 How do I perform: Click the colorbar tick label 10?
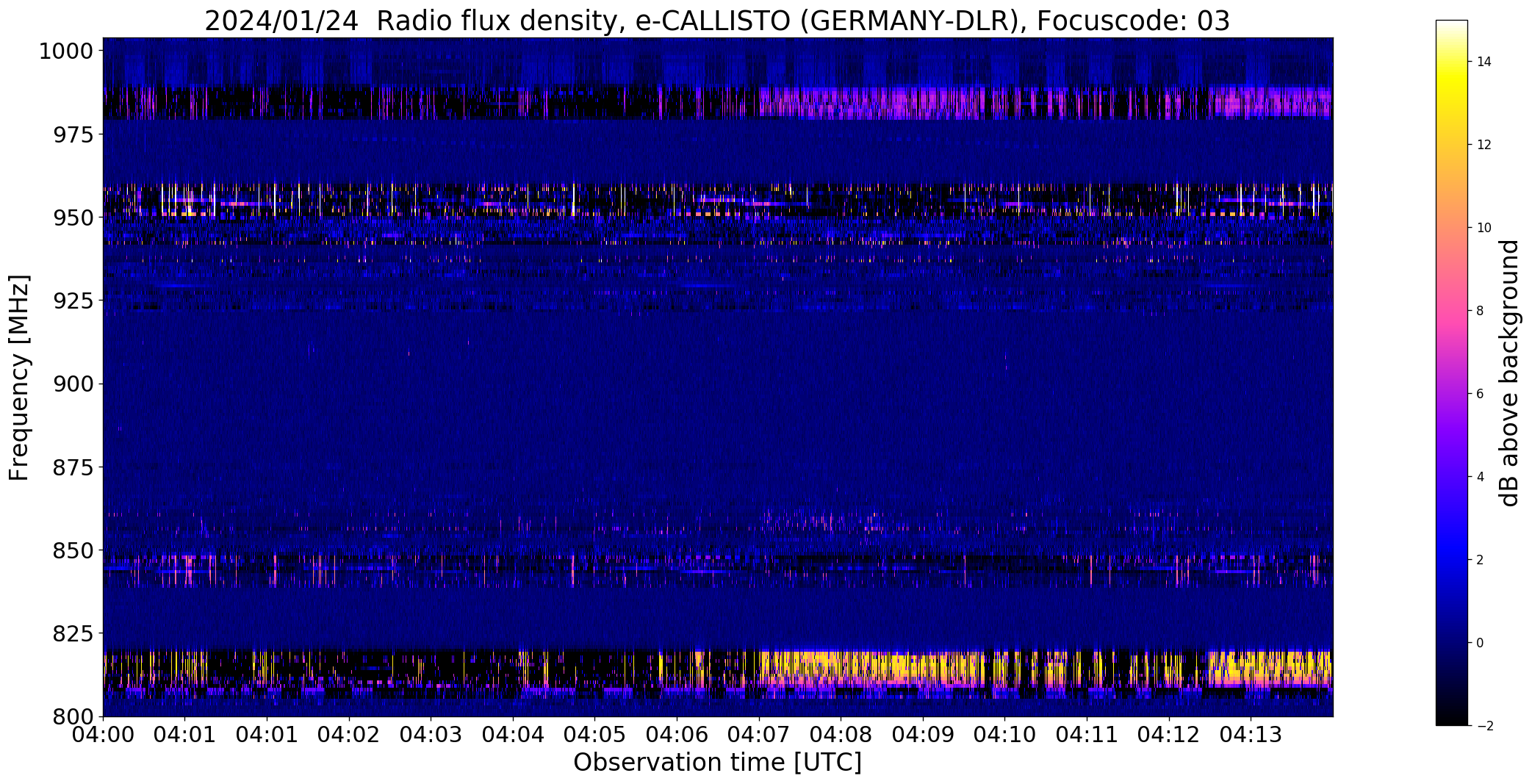(x=1484, y=228)
